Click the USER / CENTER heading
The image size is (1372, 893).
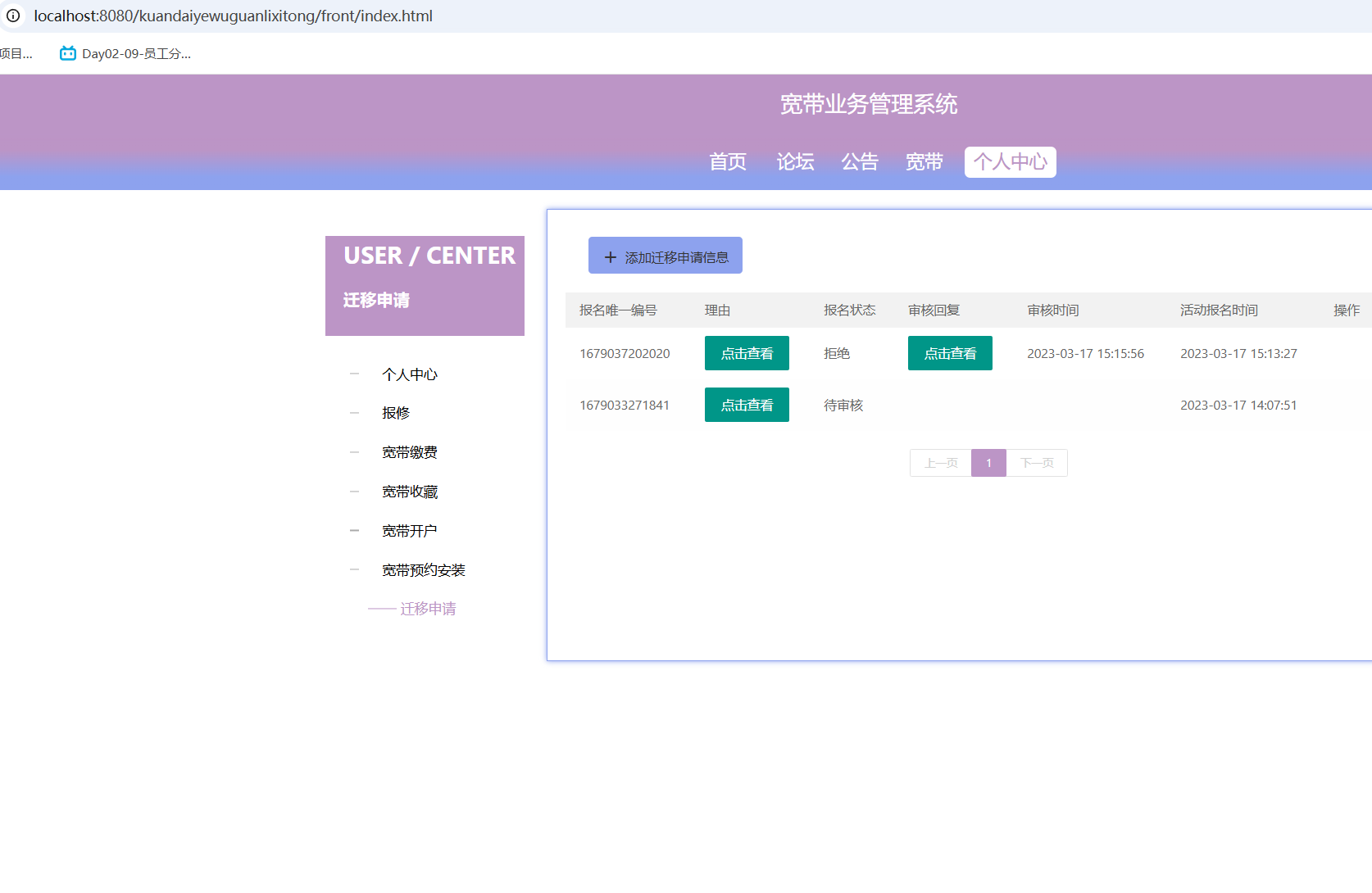point(429,256)
